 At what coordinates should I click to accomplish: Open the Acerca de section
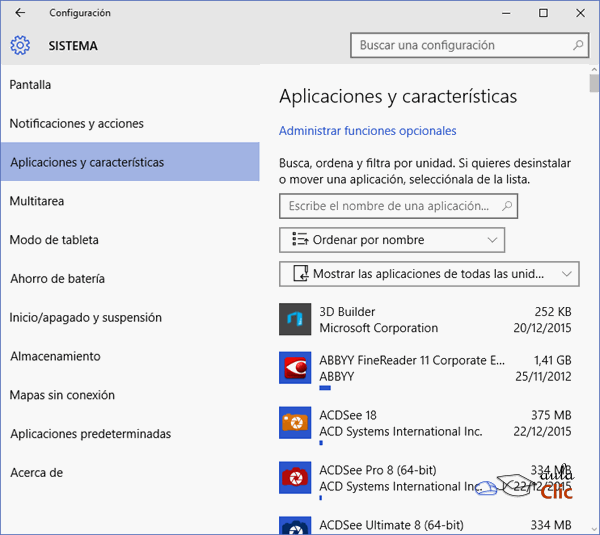click(36, 473)
